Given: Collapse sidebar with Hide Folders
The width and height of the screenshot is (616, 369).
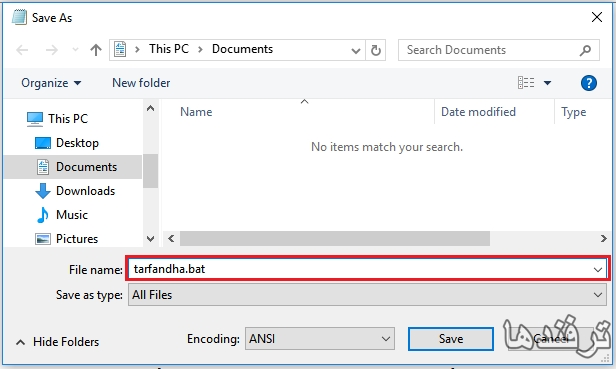Looking at the screenshot, I should click(57, 342).
